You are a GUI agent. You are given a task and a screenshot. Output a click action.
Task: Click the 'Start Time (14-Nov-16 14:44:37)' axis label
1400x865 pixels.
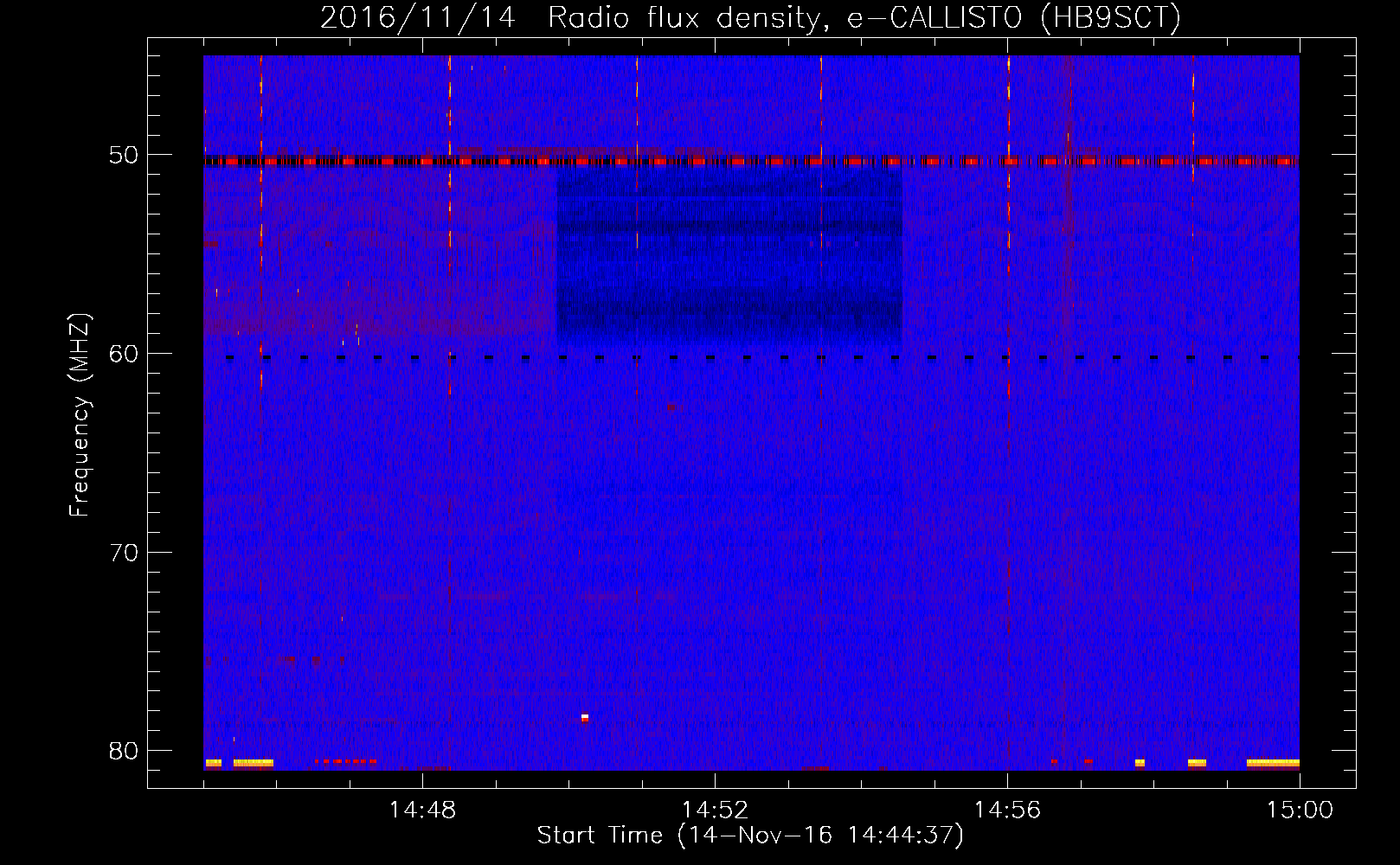750,836
